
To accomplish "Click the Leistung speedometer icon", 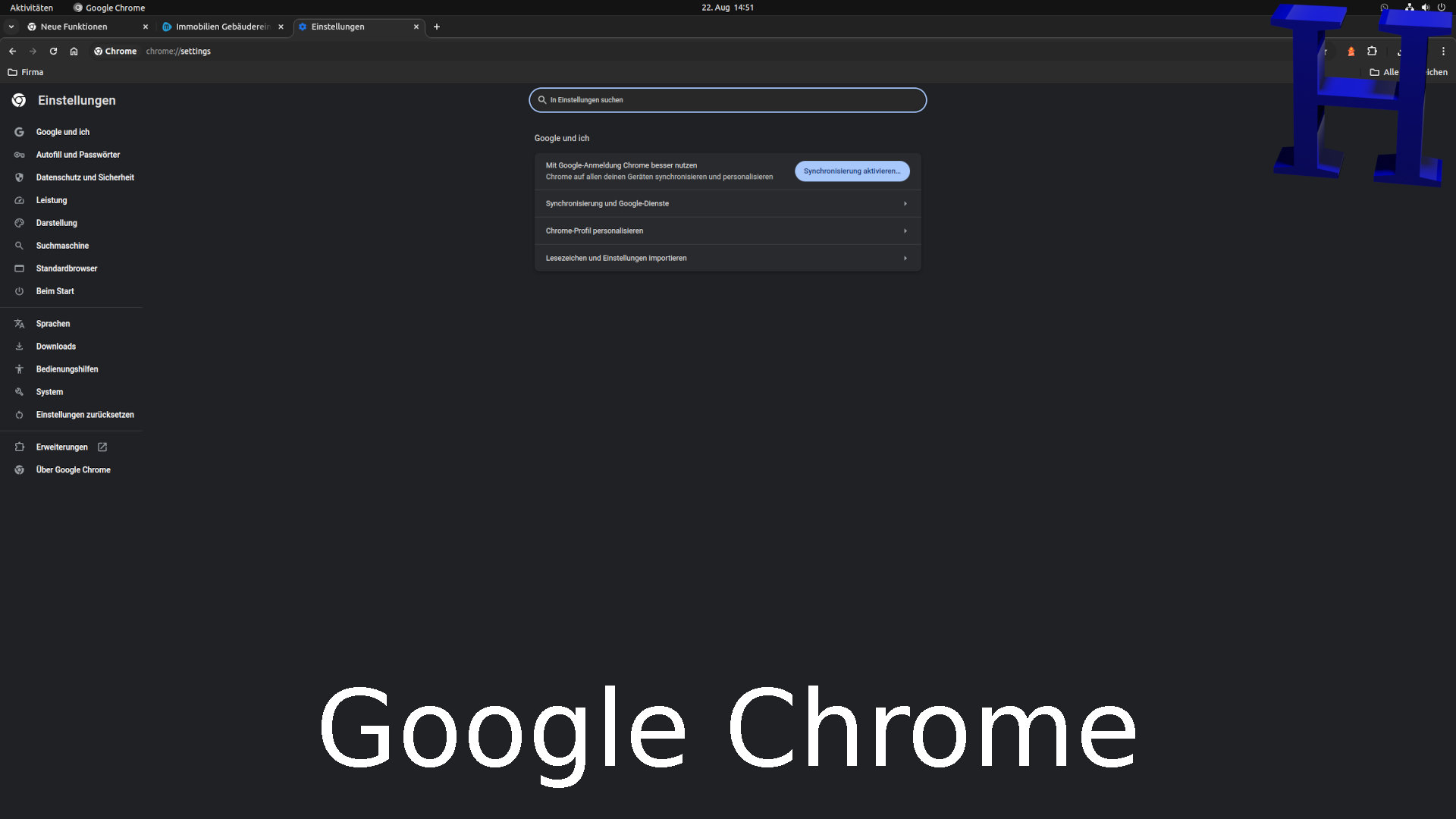I will [x=19, y=200].
